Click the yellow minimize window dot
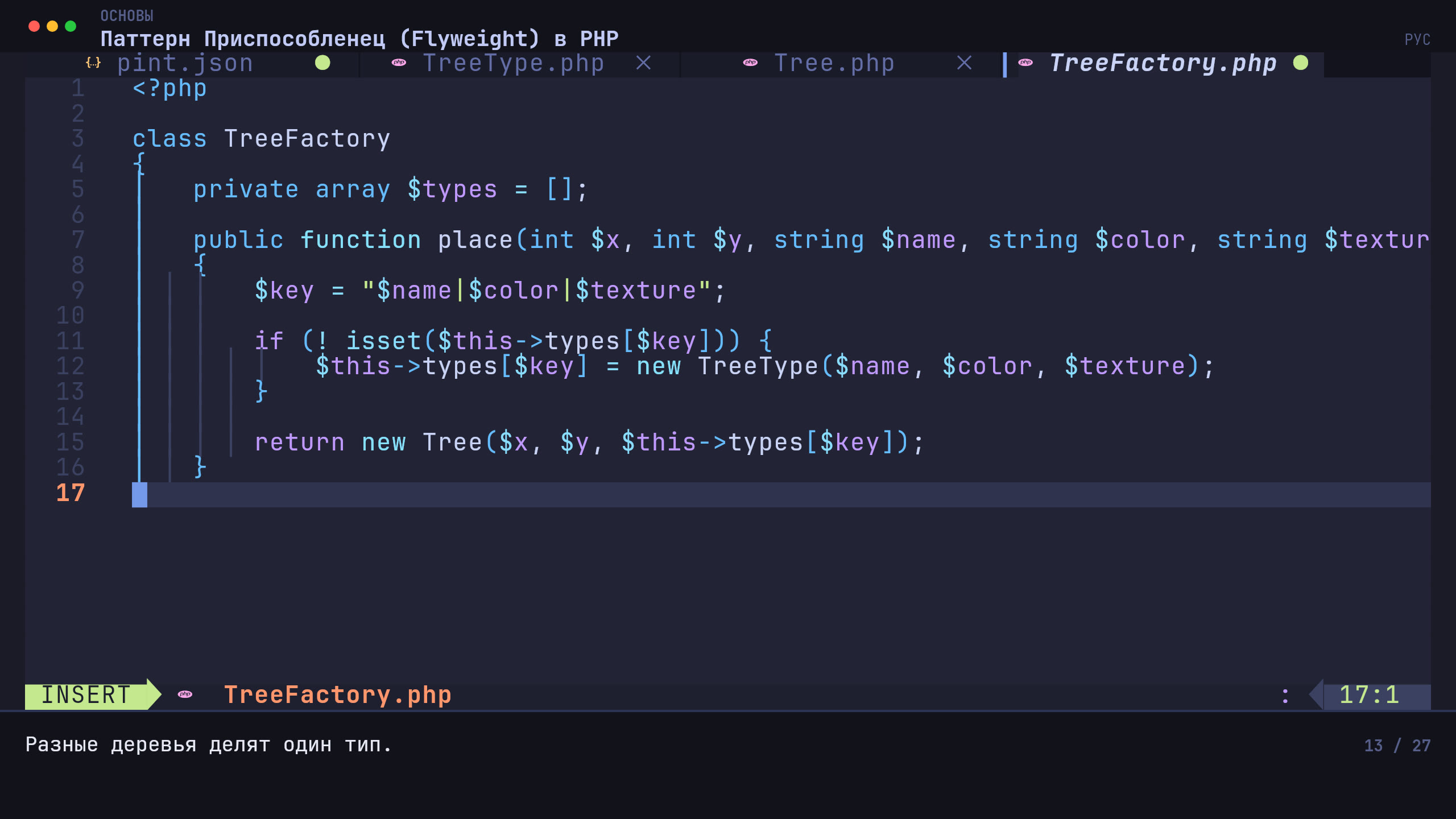This screenshot has width=1456, height=819. tap(52, 26)
